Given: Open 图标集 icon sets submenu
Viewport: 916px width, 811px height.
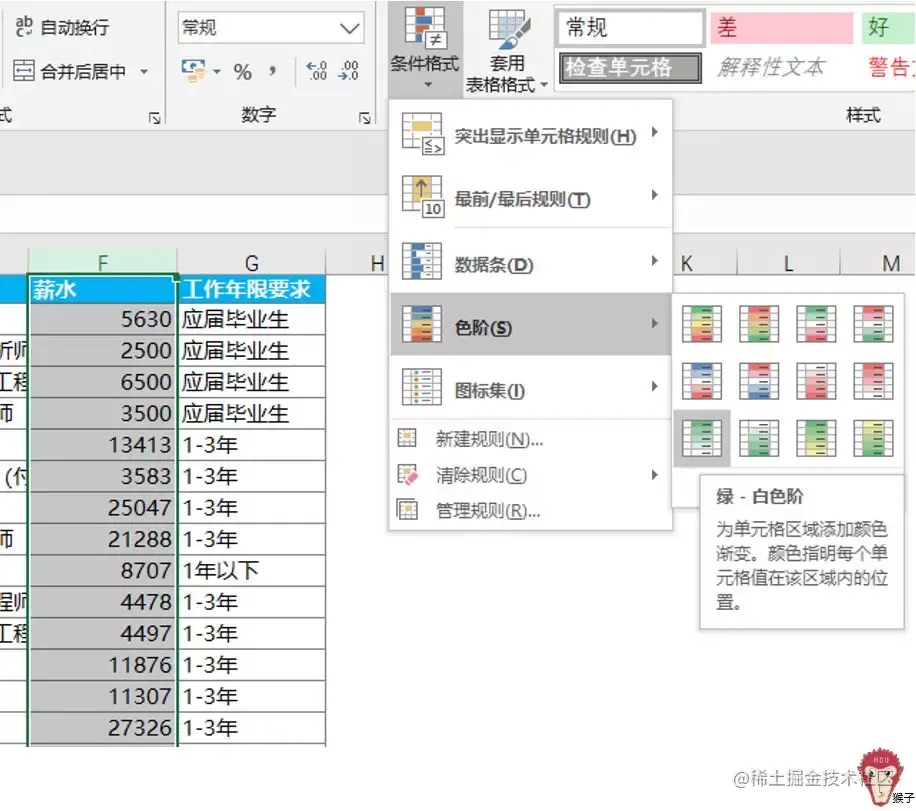Looking at the screenshot, I should [530, 388].
